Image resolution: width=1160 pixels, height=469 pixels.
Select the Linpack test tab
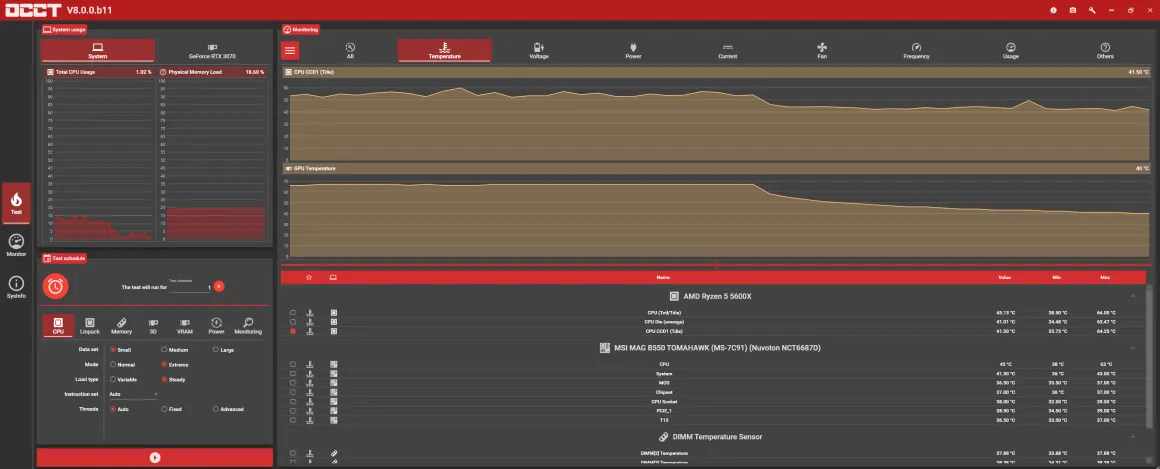90,326
